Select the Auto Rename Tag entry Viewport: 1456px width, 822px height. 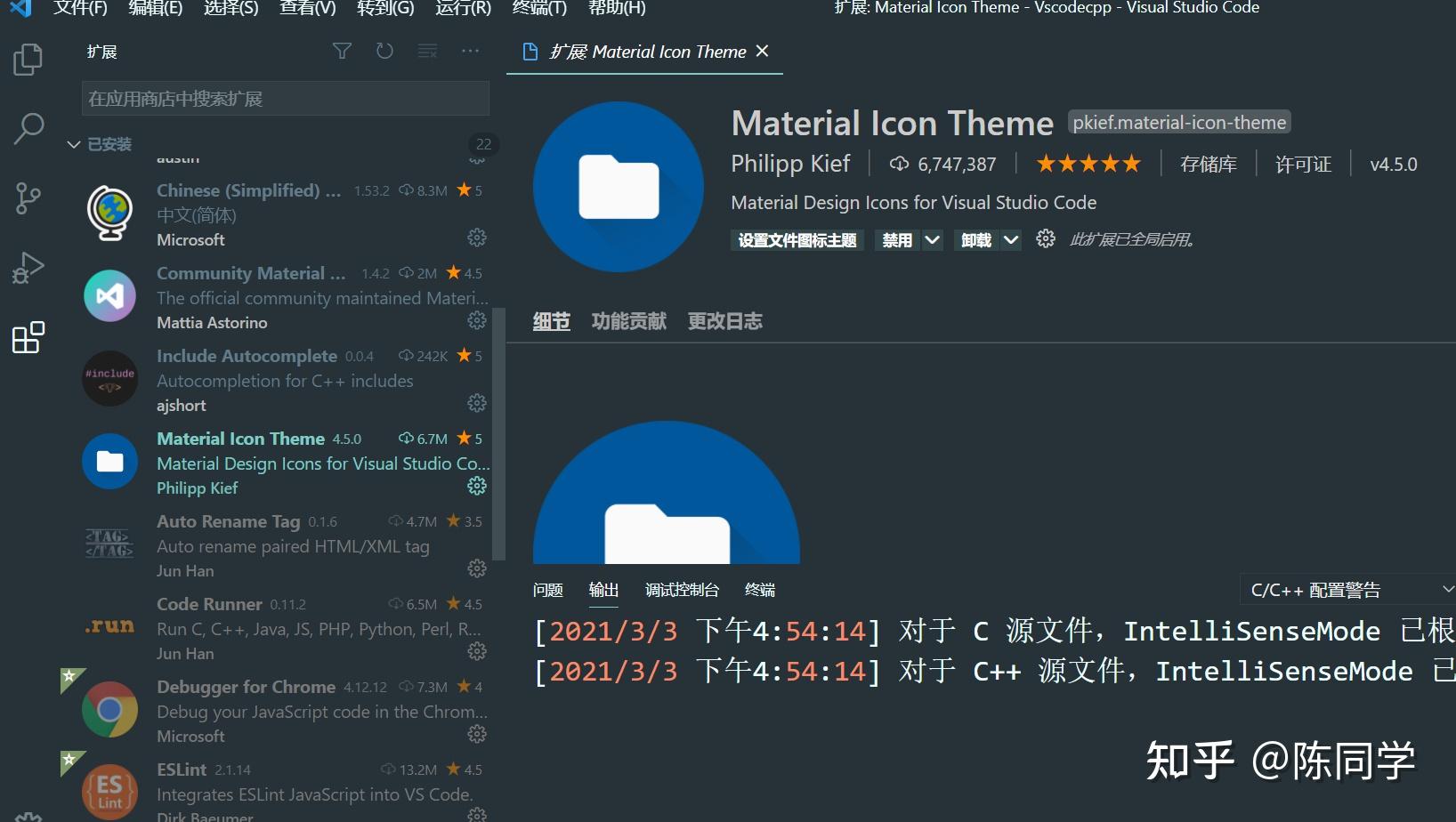tap(285, 545)
